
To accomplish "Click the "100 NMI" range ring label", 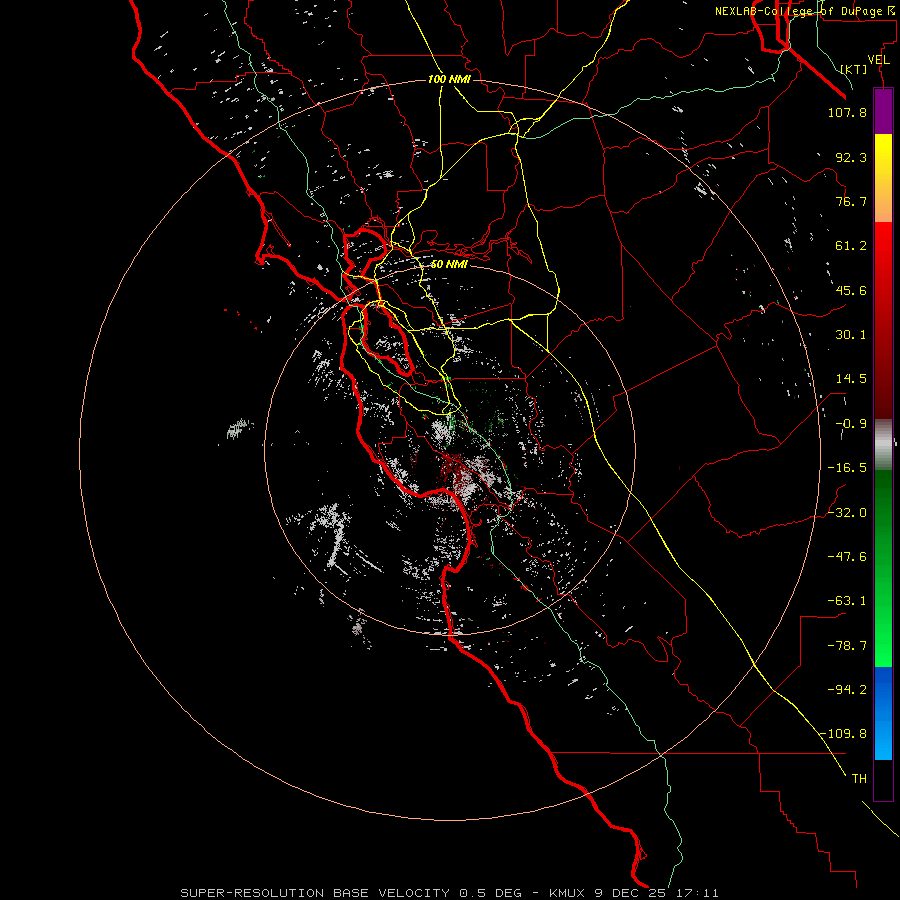I will (x=449, y=79).
